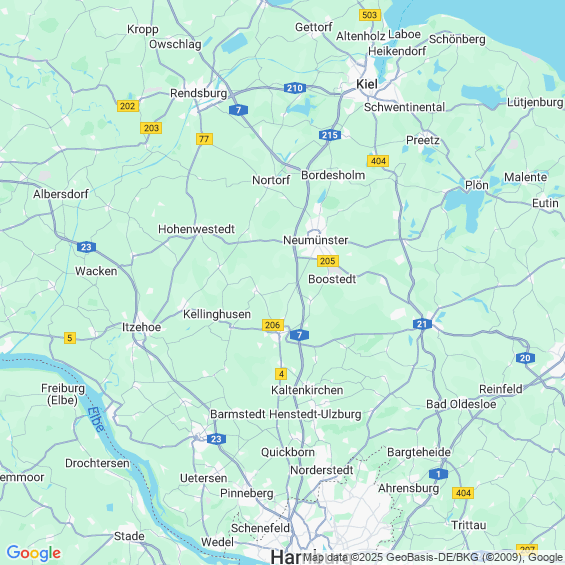Click the A215 highway shield above Bordesholm

click(x=330, y=135)
